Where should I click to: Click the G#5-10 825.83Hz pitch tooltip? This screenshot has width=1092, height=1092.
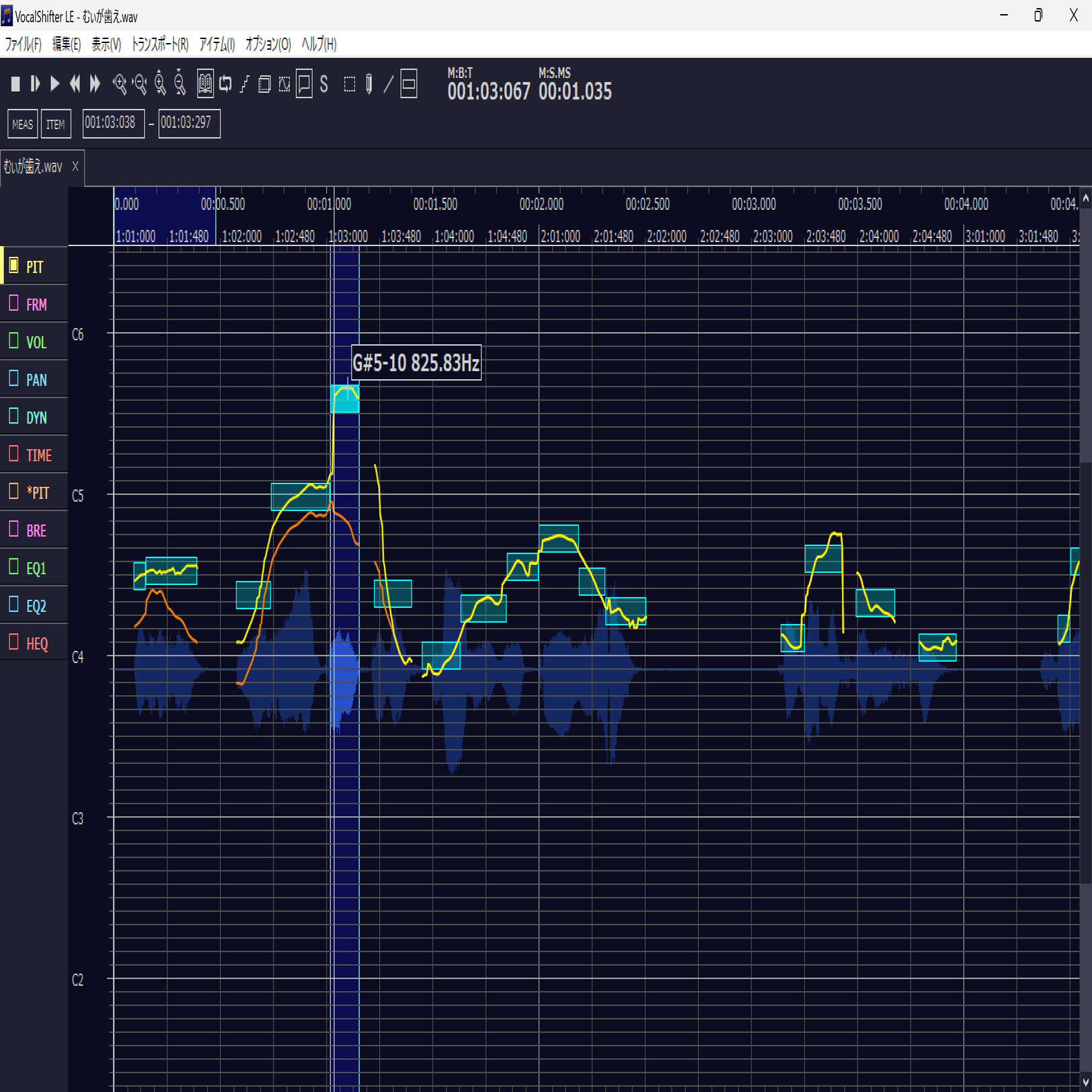click(416, 363)
